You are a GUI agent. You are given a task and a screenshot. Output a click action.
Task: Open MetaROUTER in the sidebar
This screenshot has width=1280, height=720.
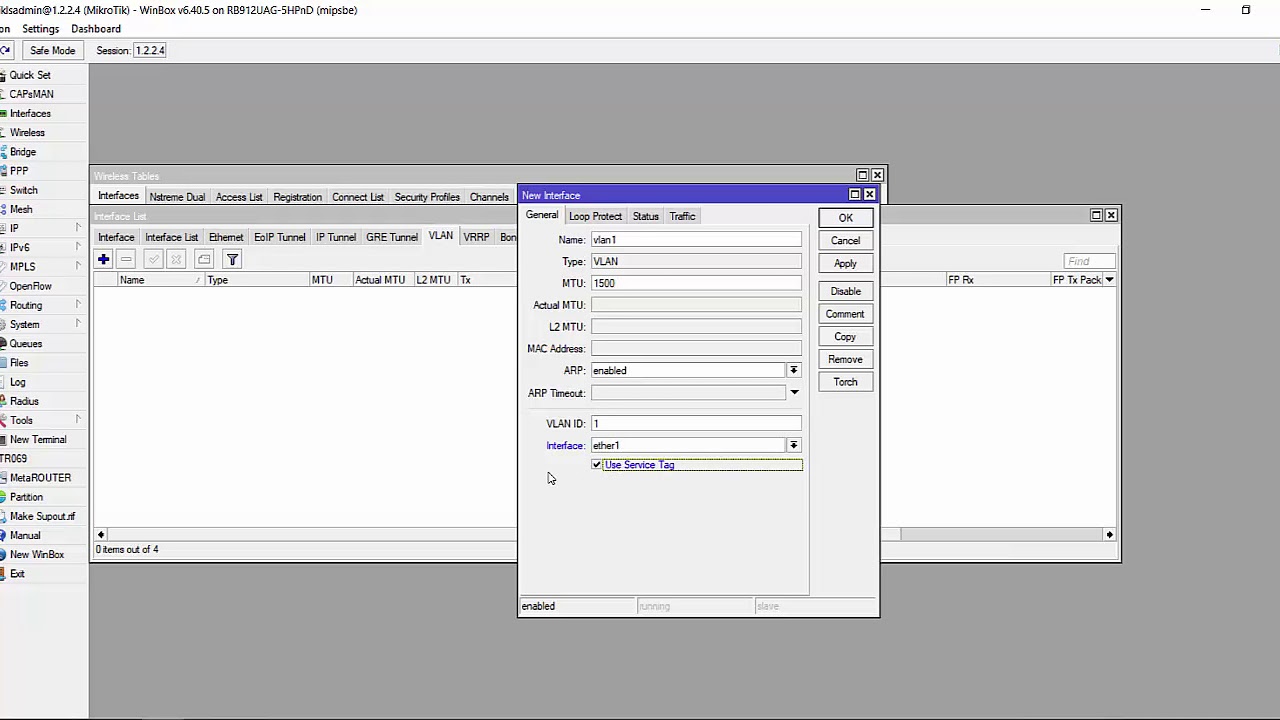[40, 478]
